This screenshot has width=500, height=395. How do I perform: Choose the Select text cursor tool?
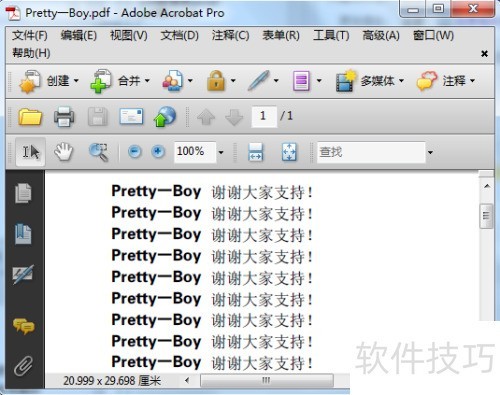(31, 152)
